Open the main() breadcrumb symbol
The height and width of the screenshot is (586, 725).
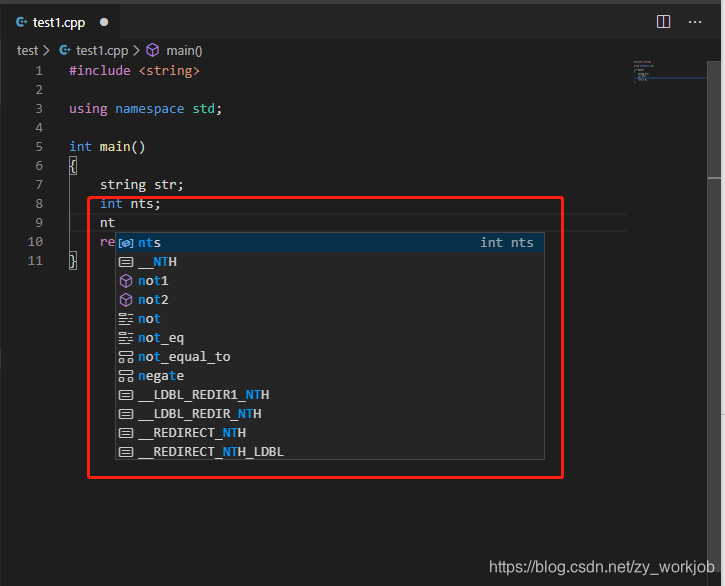coord(184,50)
